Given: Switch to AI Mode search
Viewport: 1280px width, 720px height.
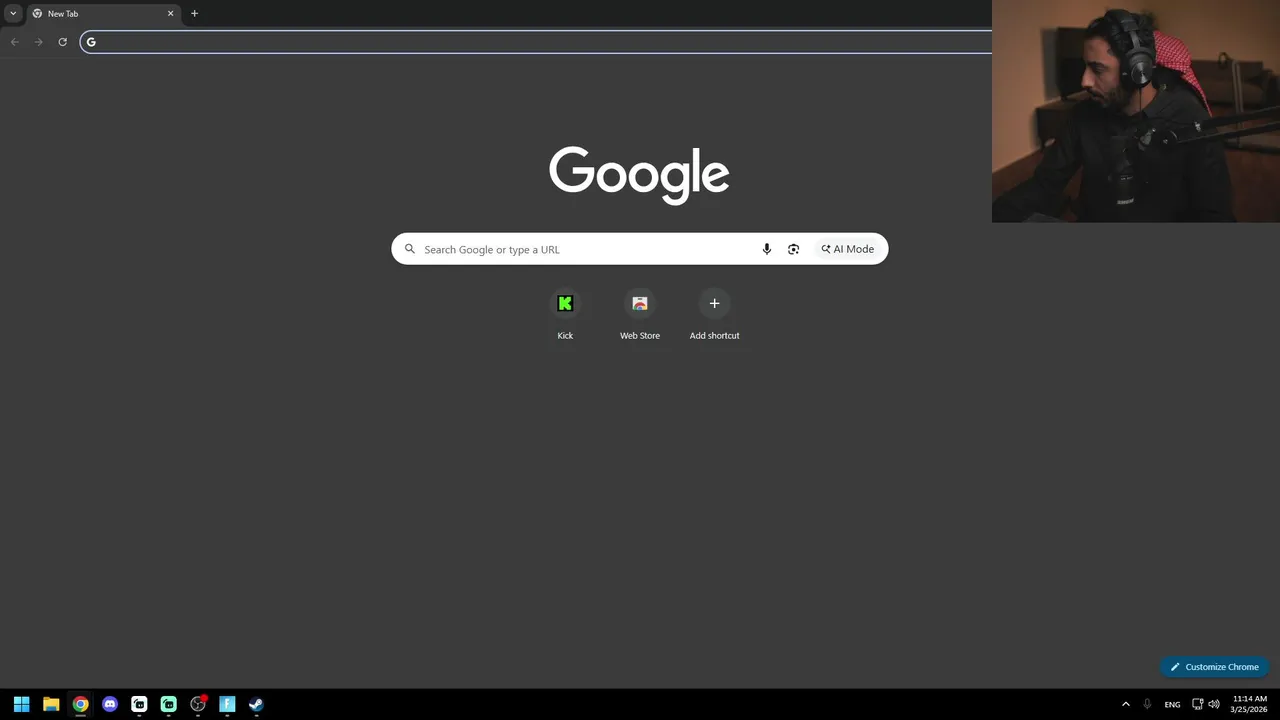Looking at the screenshot, I should 848,249.
